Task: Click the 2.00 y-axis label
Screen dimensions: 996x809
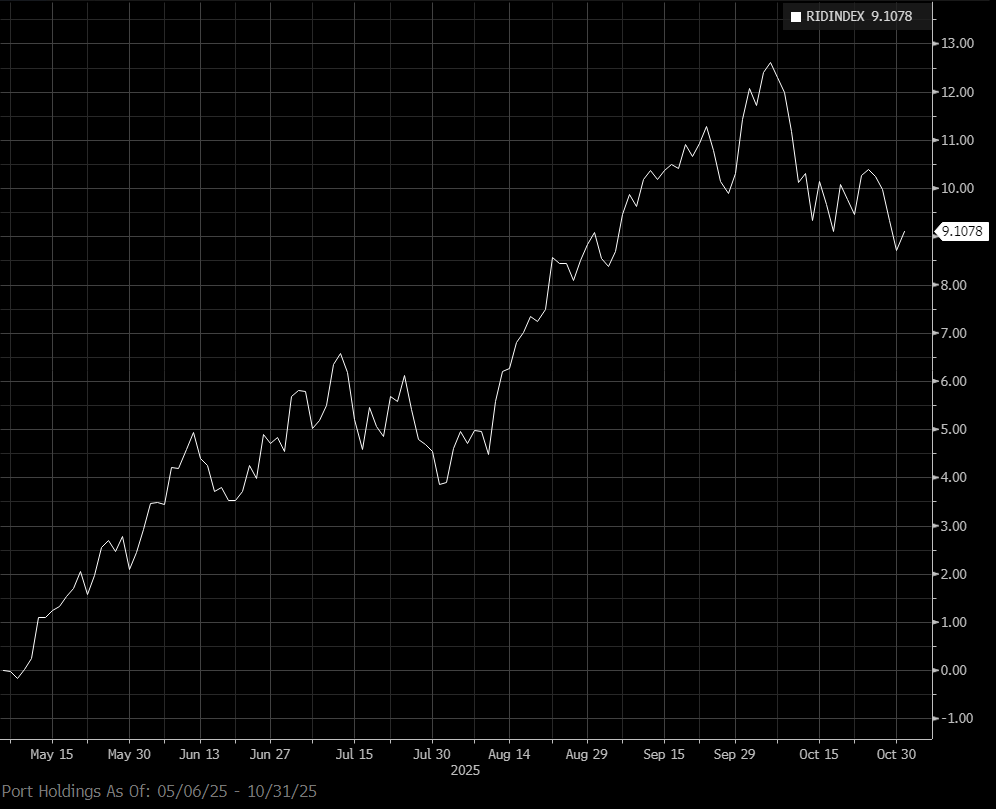Action: pos(953,574)
